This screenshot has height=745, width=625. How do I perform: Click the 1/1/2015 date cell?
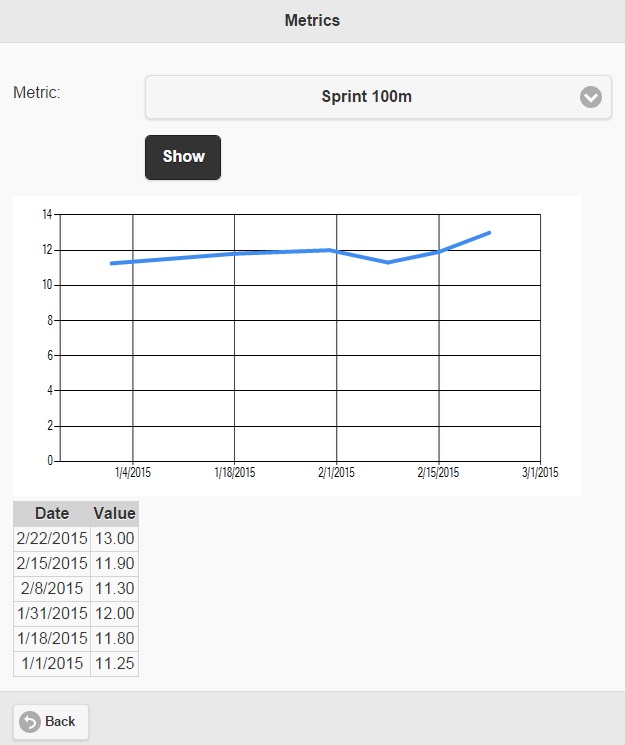(x=52, y=663)
